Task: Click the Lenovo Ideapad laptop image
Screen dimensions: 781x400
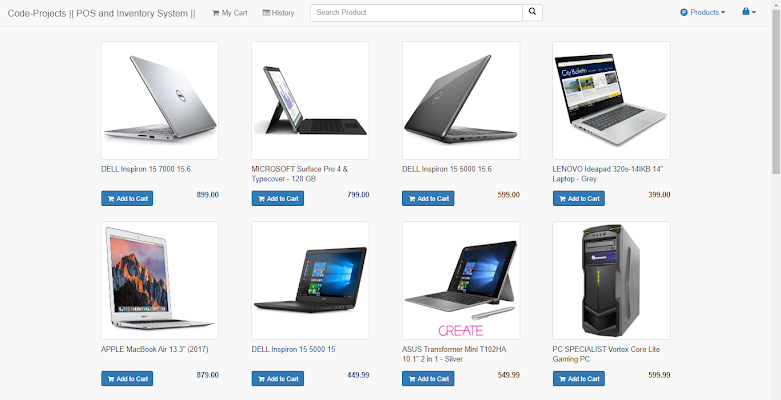Action: (611, 100)
